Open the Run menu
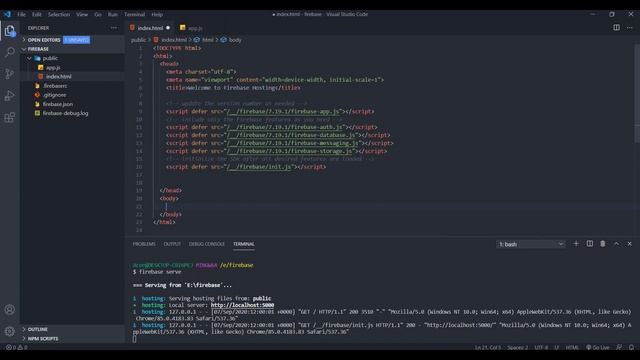The height and width of the screenshot is (360, 640). pyautogui.click(x=113, y=14)
